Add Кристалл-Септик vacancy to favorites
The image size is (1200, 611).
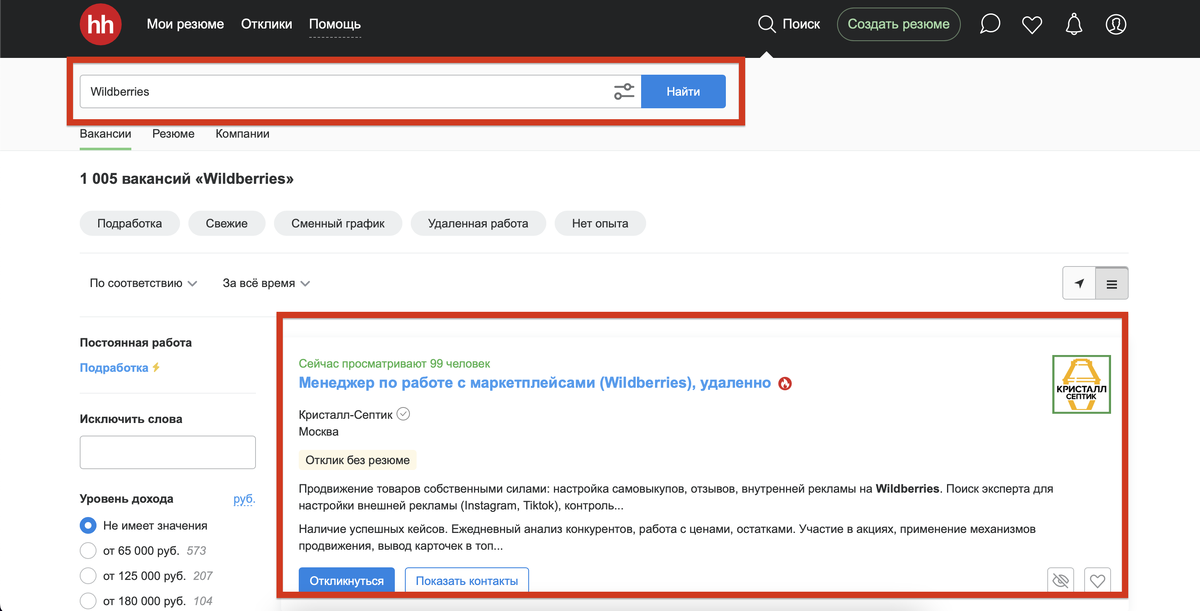[x=1097, y=580]
